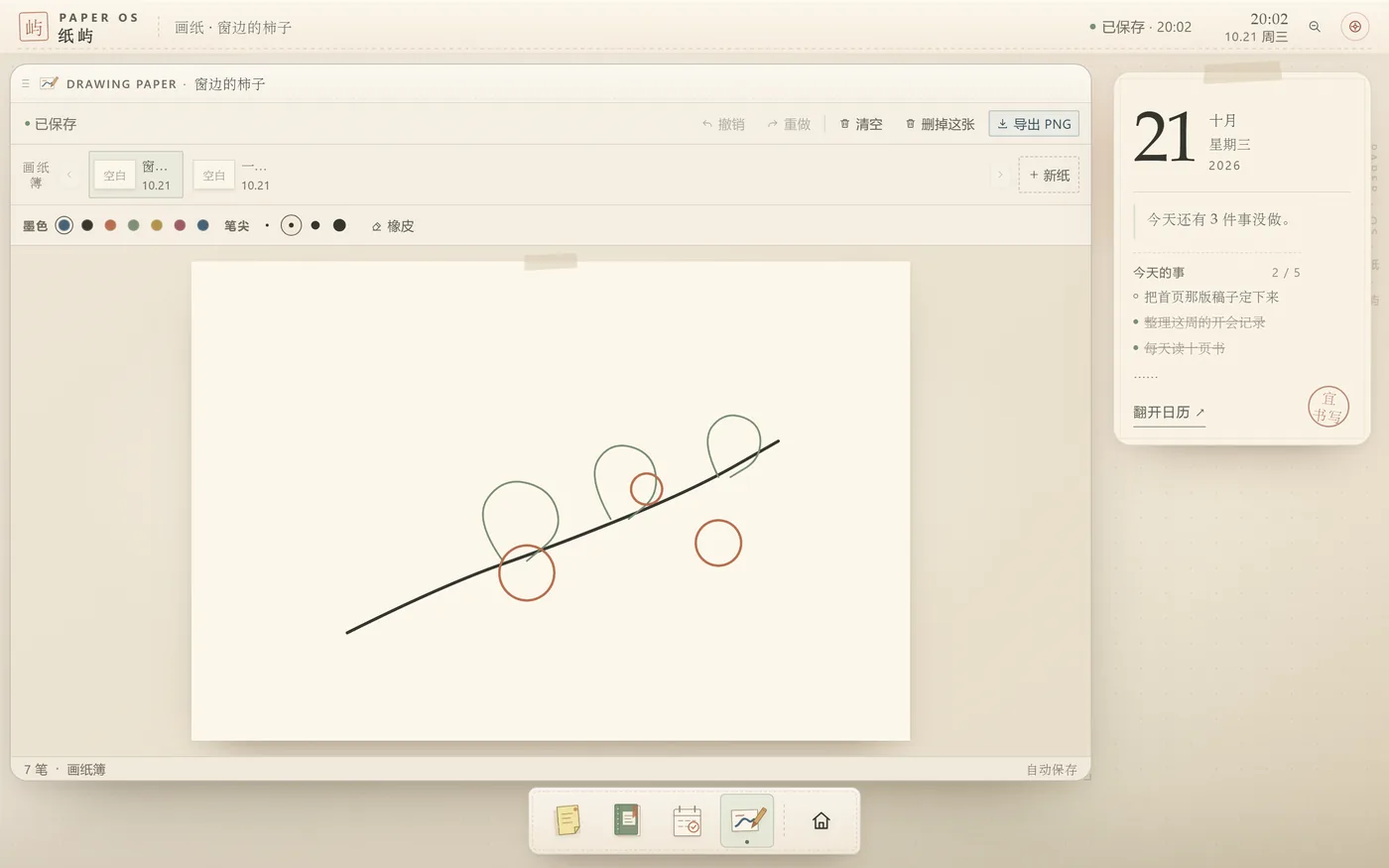
Task: Pick the rose pink ink color swatch
Action: pos(180,225)
